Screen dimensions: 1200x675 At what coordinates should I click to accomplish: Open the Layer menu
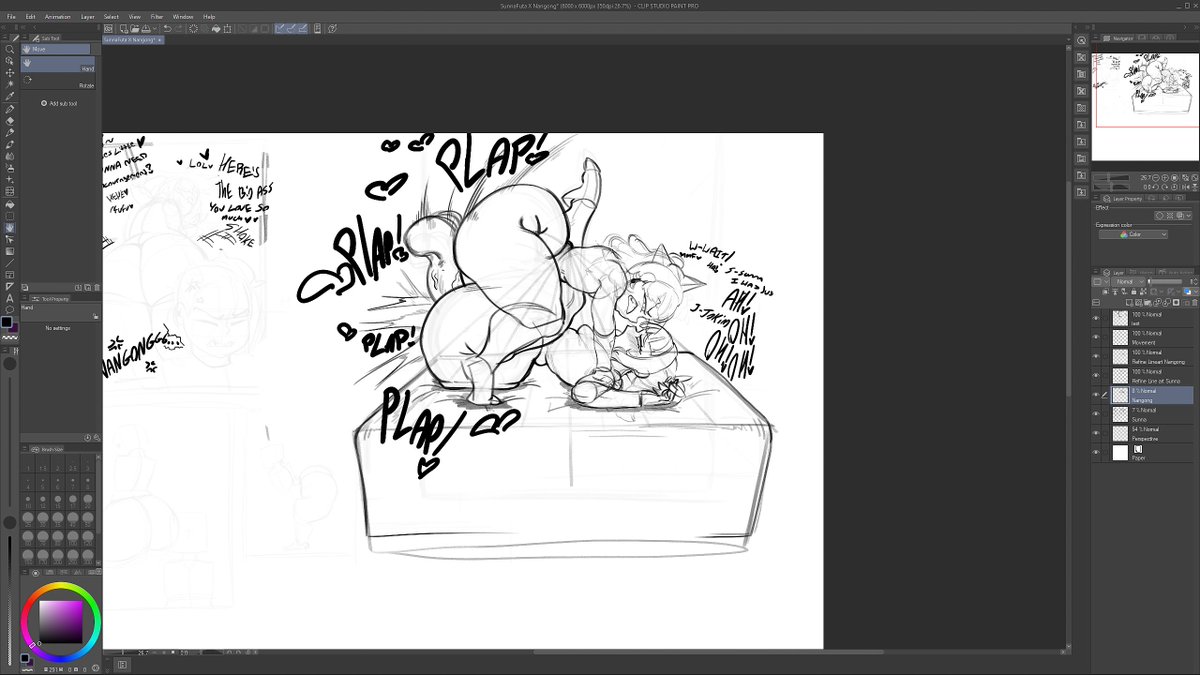88,17
